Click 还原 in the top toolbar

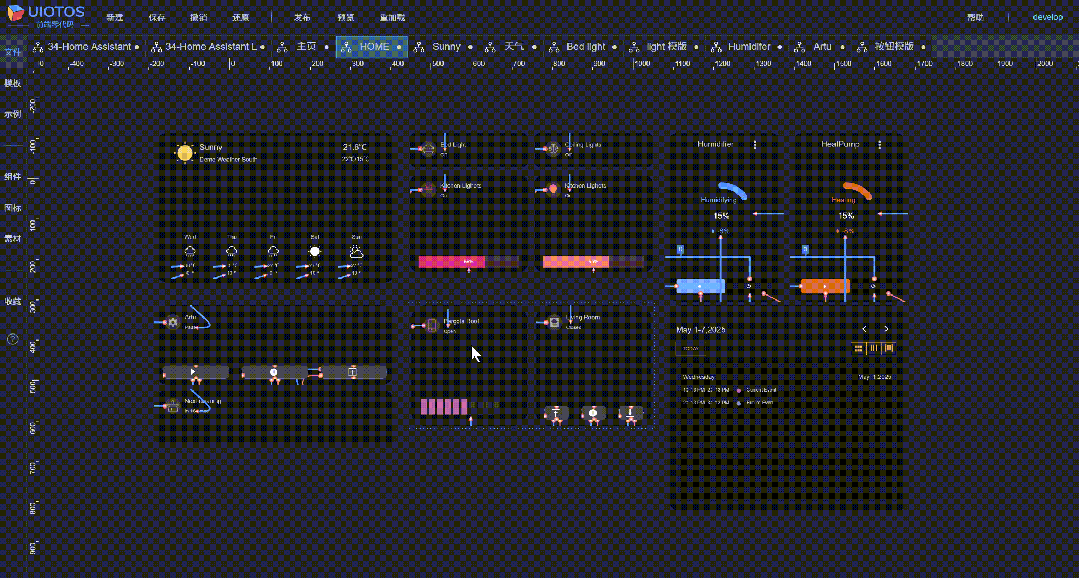[x=240, y=17]
